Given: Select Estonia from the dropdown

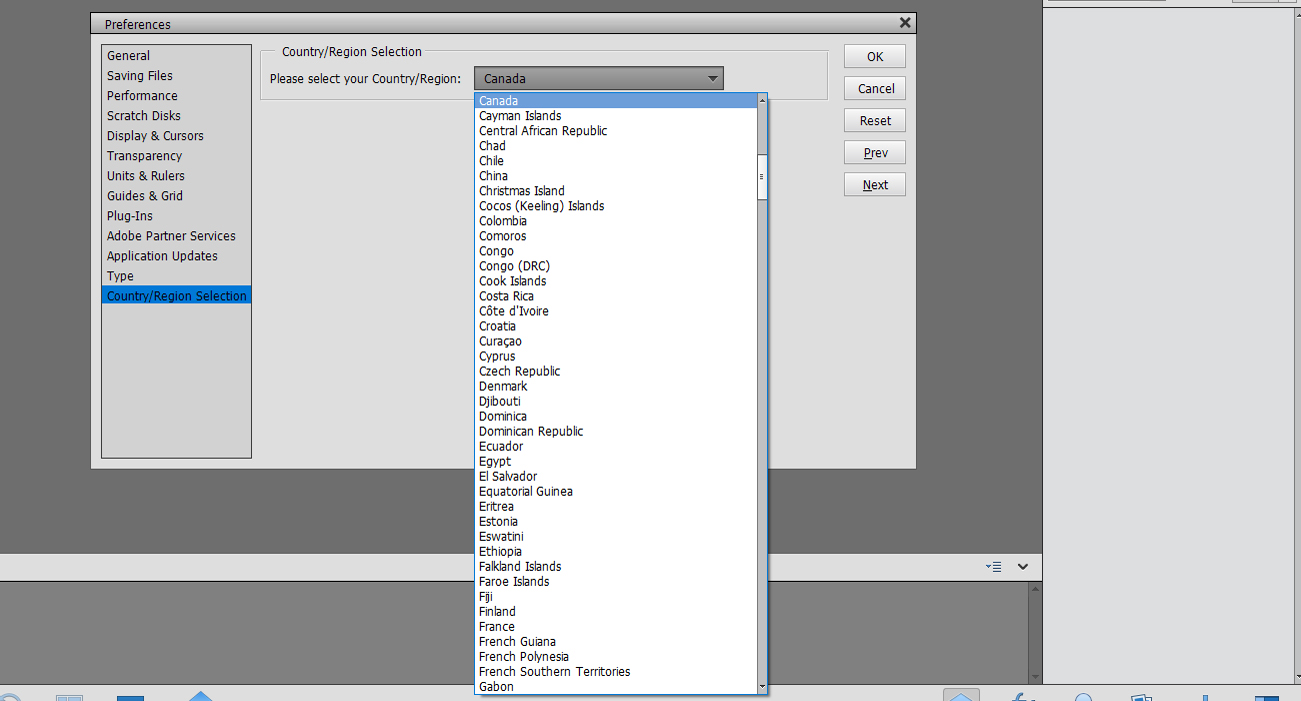Looking at the screenshot, I should click(x=616, y=520).
